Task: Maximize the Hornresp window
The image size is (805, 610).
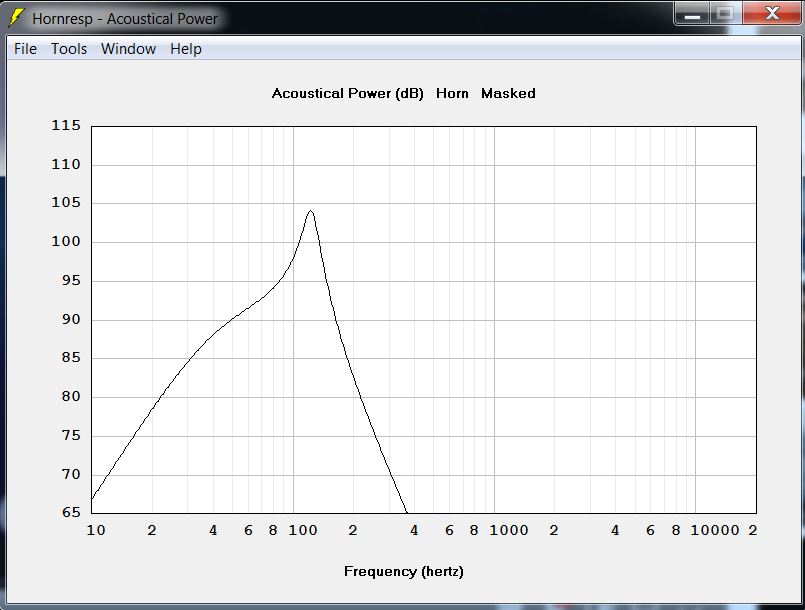Action: coord(725,13)
